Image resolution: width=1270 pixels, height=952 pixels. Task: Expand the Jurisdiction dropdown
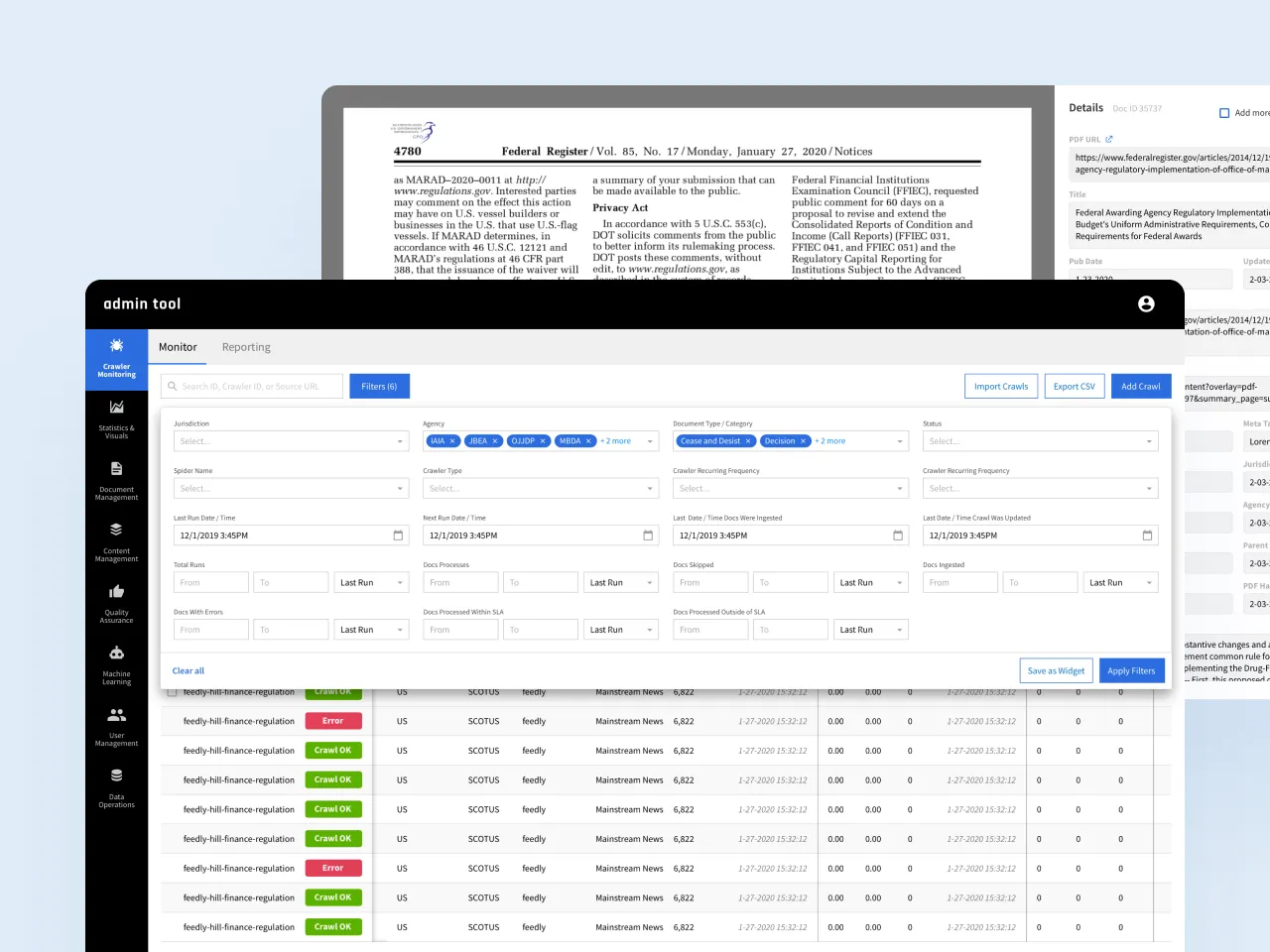(291, 441)
